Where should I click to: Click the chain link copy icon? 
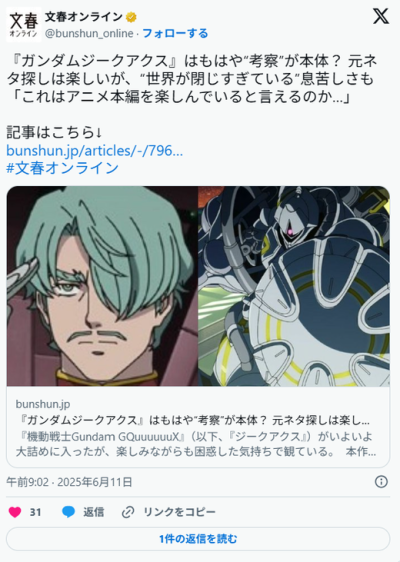click(128, 512)
